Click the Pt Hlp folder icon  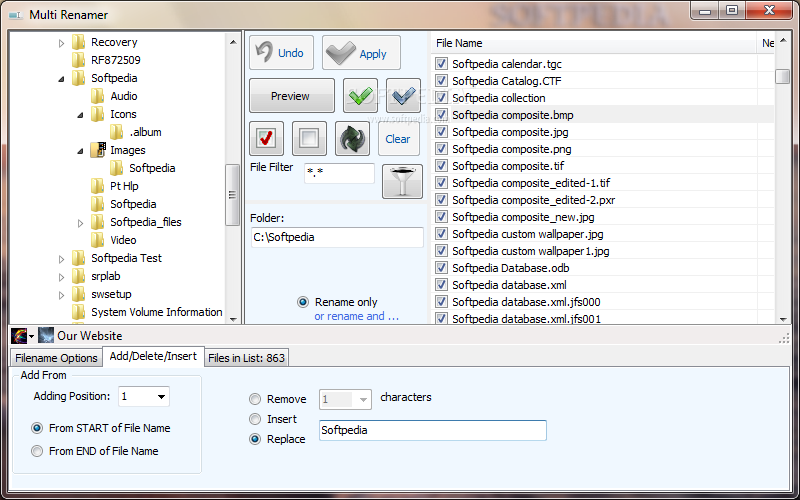click(x=97, y=186)
